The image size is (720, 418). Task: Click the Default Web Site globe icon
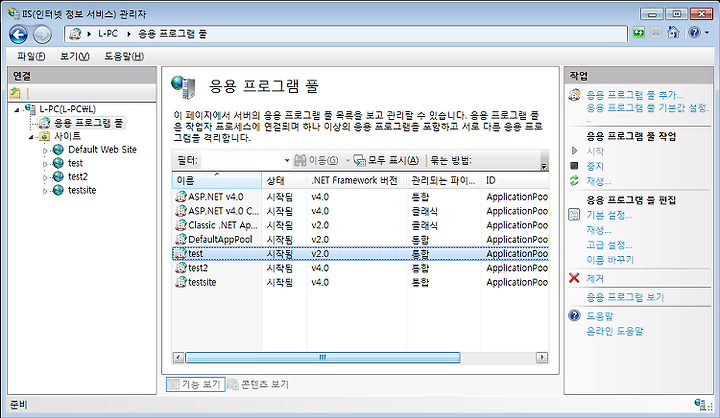[x=58, y=150]
